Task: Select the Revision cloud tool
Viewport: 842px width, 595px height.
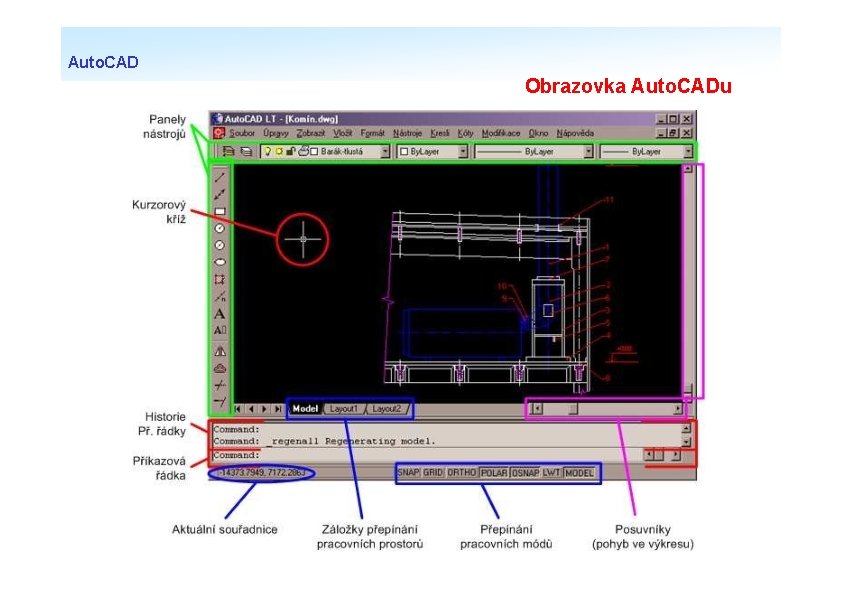Action: (220, 368)
